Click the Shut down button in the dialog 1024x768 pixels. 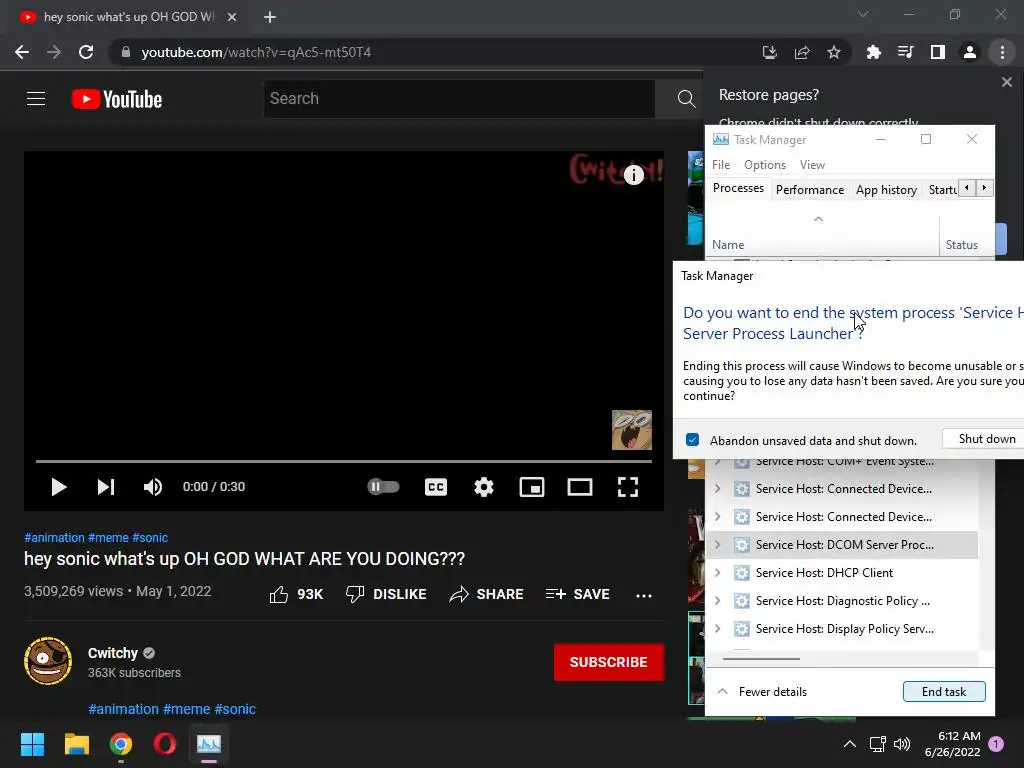pos(984,439)
